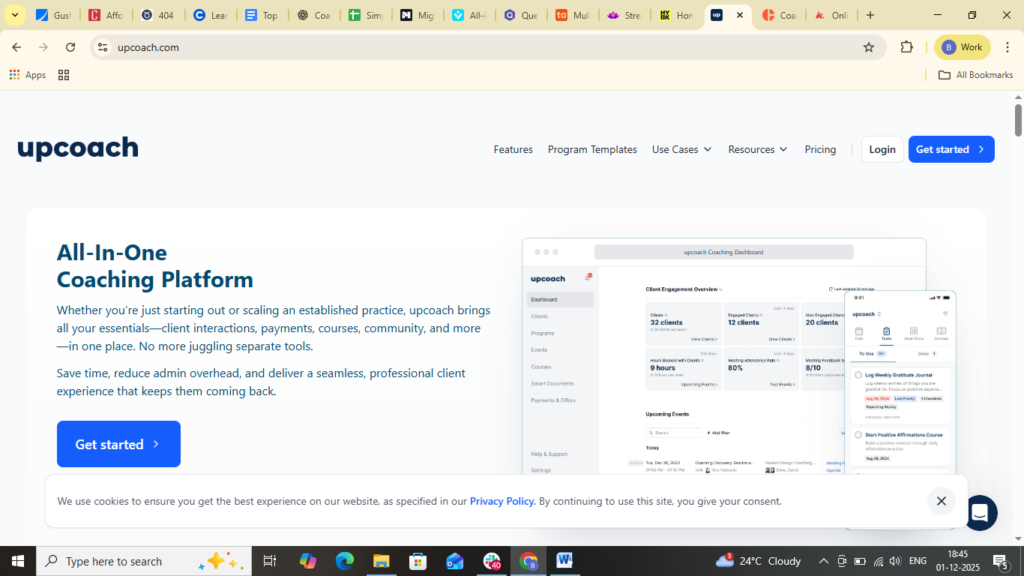Launch Word from the taskbar
Viewport: 1024px width, 576px height.
(564, 561)
